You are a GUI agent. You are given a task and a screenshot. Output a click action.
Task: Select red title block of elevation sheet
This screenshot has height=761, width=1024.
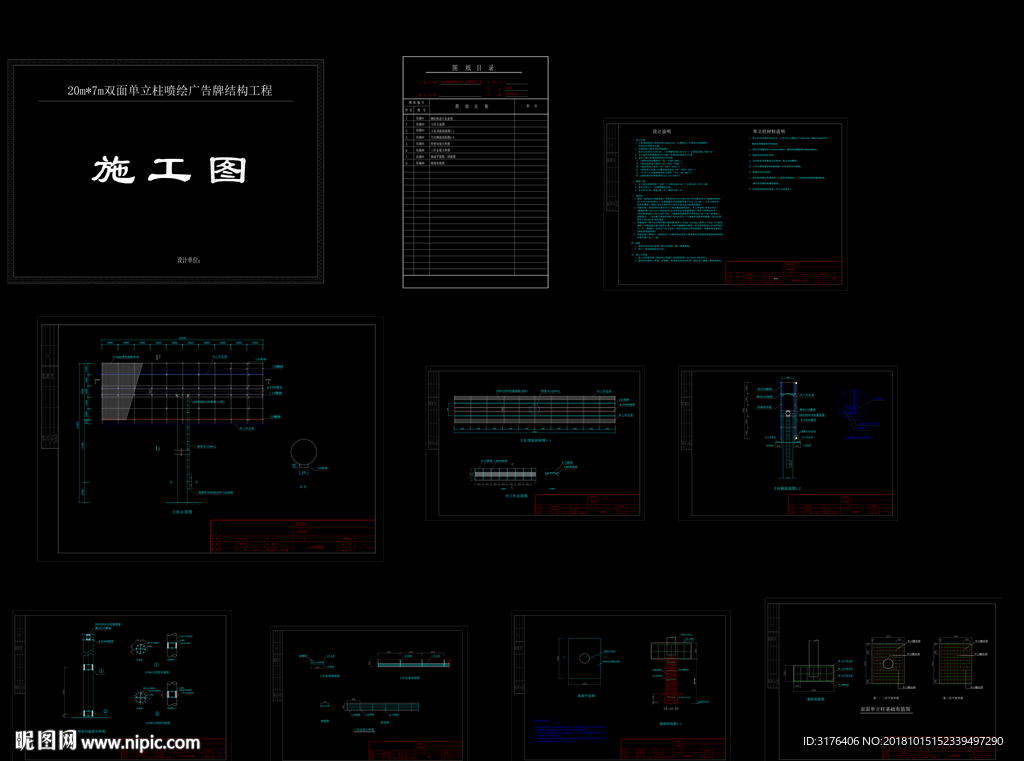(293, 536)
